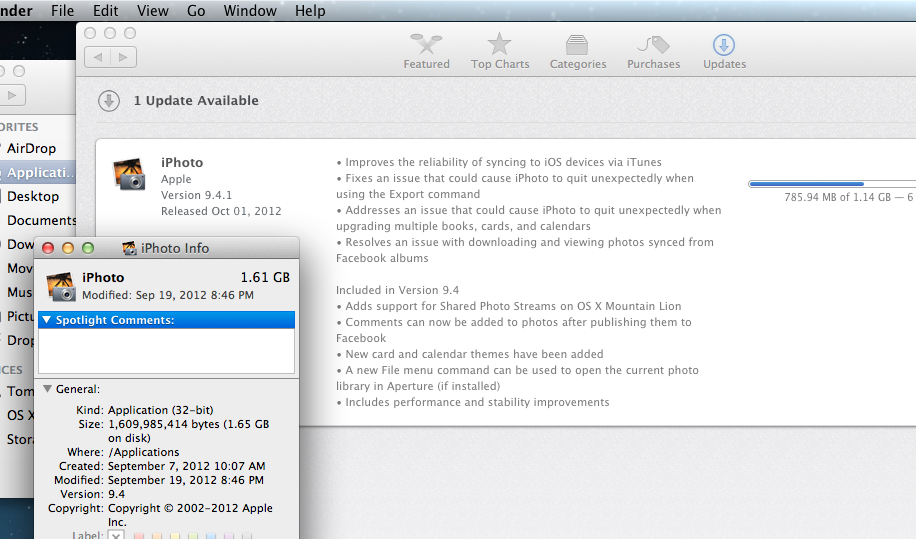Click the Version 9.4.1 text
Viewport: 916px width, 539px height.
pyautogui.click(x=197, y=195)
